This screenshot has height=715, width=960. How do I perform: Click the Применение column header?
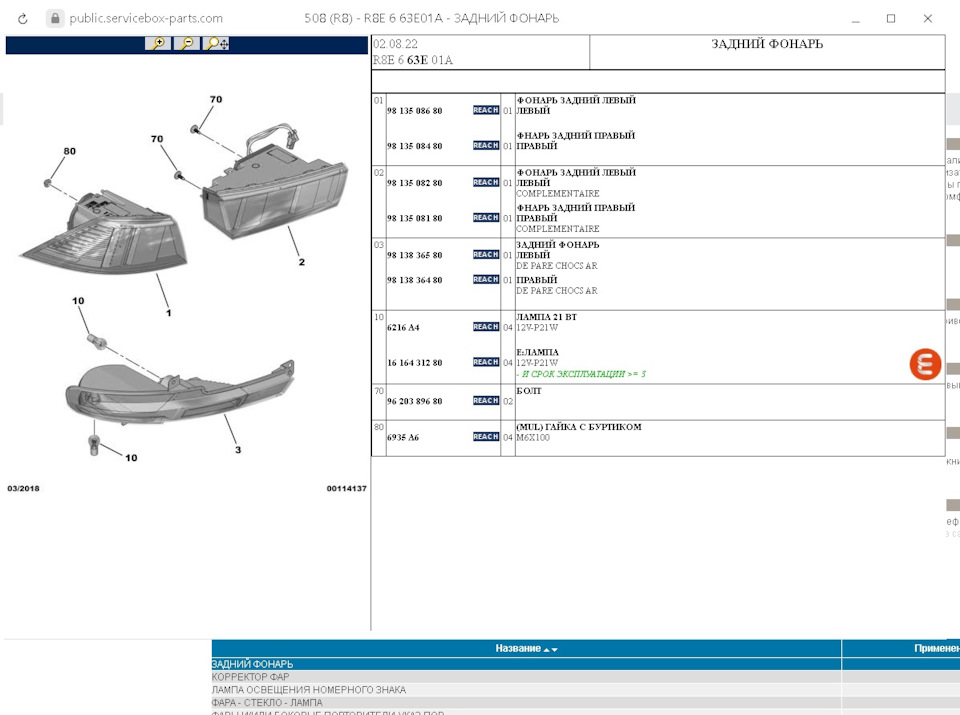[x=935, y=649]
